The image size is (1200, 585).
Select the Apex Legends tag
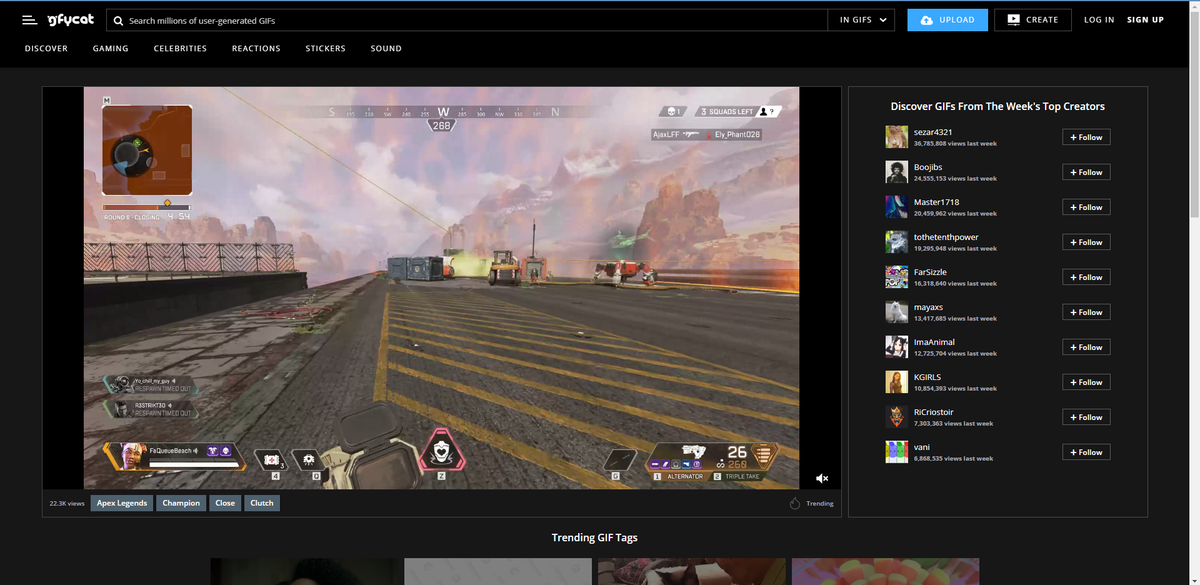122,503
